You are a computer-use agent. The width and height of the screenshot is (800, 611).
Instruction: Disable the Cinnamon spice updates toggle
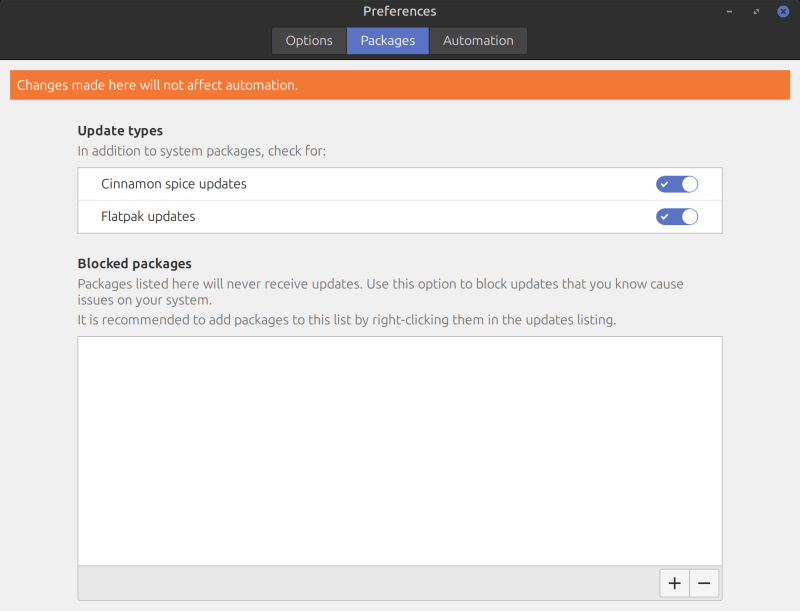677,184
